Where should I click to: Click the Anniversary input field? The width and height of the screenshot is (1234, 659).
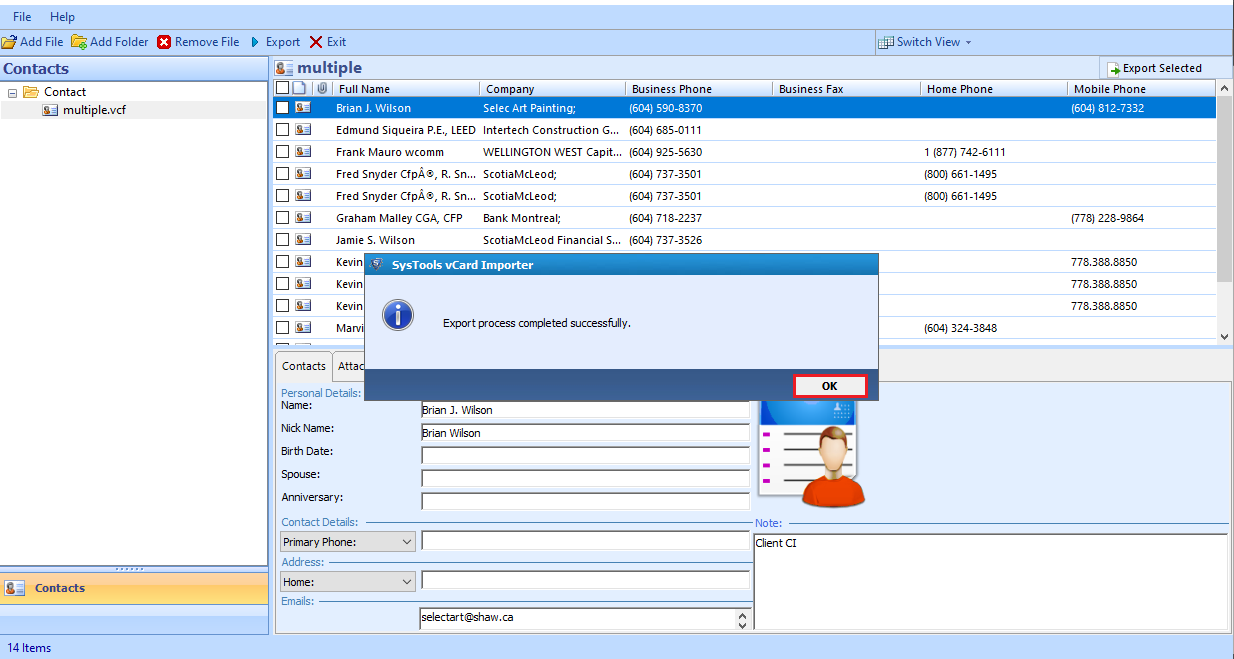pos(585,501)
